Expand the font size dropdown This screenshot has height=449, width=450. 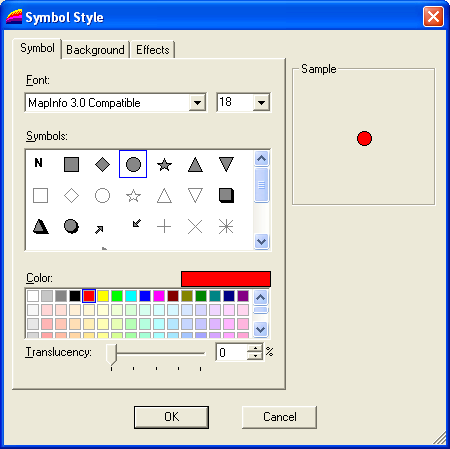(x=262, y=103)
